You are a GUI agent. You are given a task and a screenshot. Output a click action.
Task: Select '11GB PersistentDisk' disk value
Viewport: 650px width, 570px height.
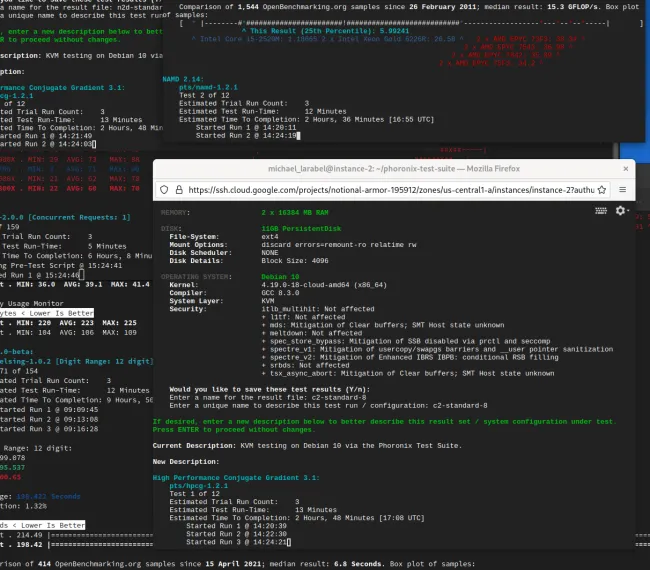tap(301, 229)
